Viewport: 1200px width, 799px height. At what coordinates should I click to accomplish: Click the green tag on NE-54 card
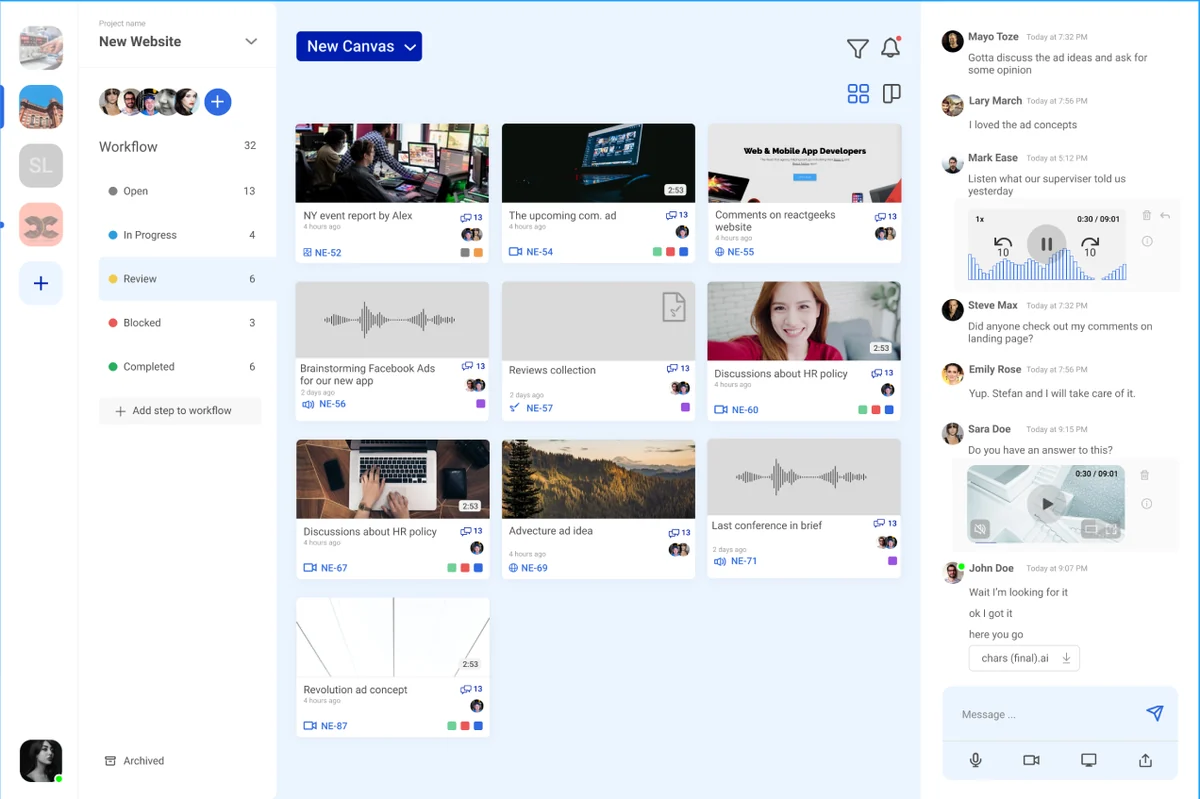pos(658,252)
